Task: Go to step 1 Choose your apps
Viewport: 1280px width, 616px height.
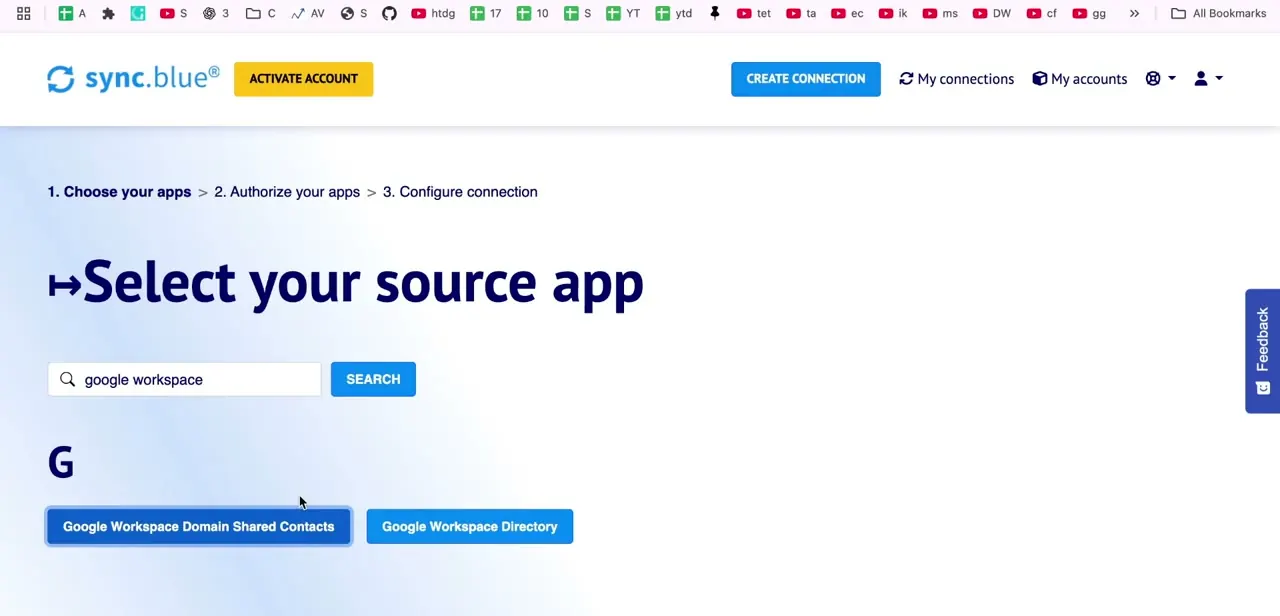Action: tap(119, 192)
